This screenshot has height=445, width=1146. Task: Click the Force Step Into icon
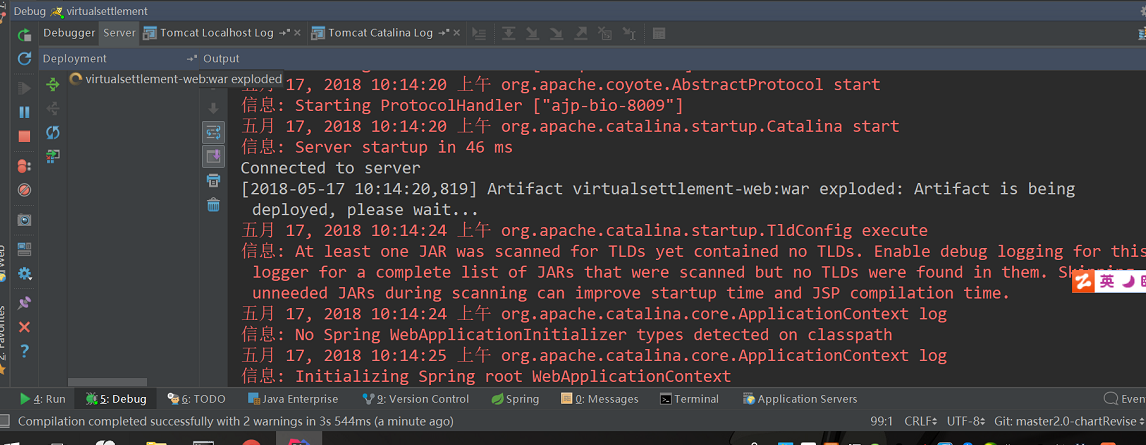pyautogui.click(x=557, y=34)
